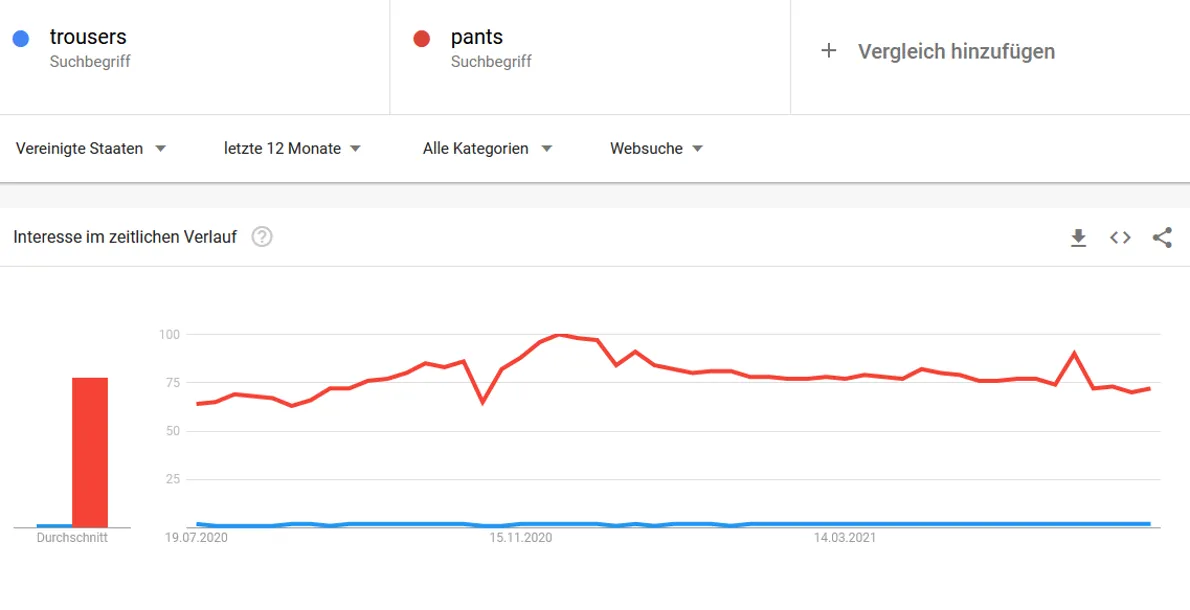Screen dimensions: 1190x610
Task: Open the embed code icon
Action: pos(1120,237)
